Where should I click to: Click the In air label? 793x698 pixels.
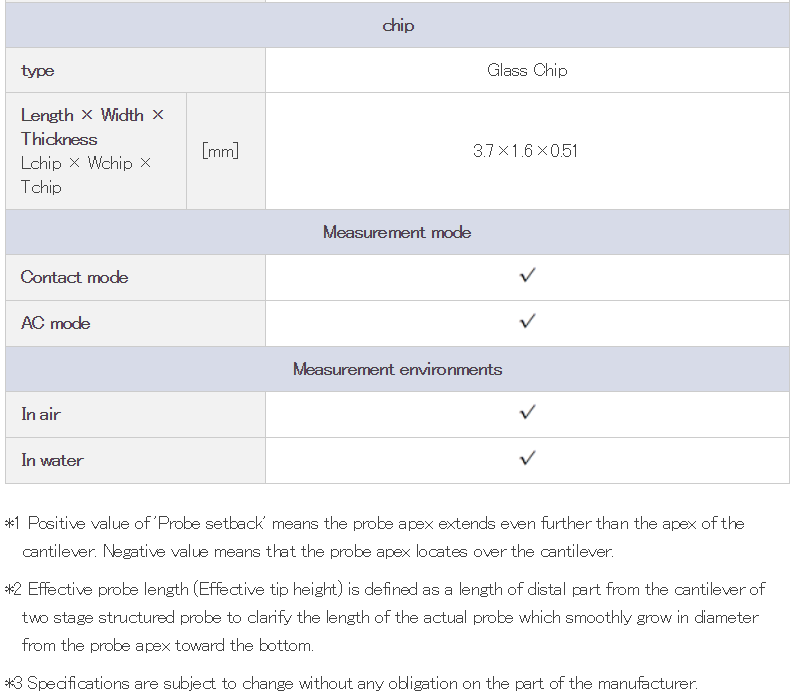tap(41, 414)
